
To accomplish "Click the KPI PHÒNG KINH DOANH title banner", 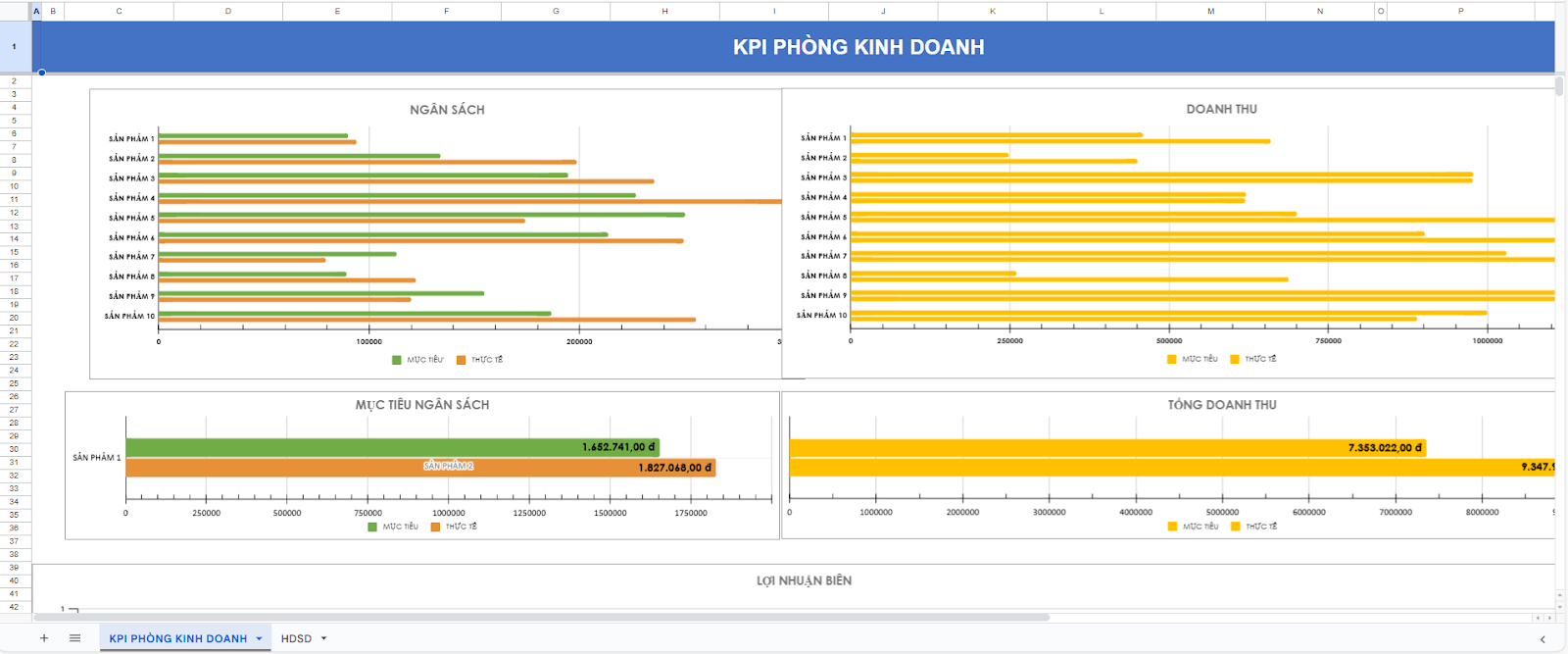I will (x=857, y=47).
